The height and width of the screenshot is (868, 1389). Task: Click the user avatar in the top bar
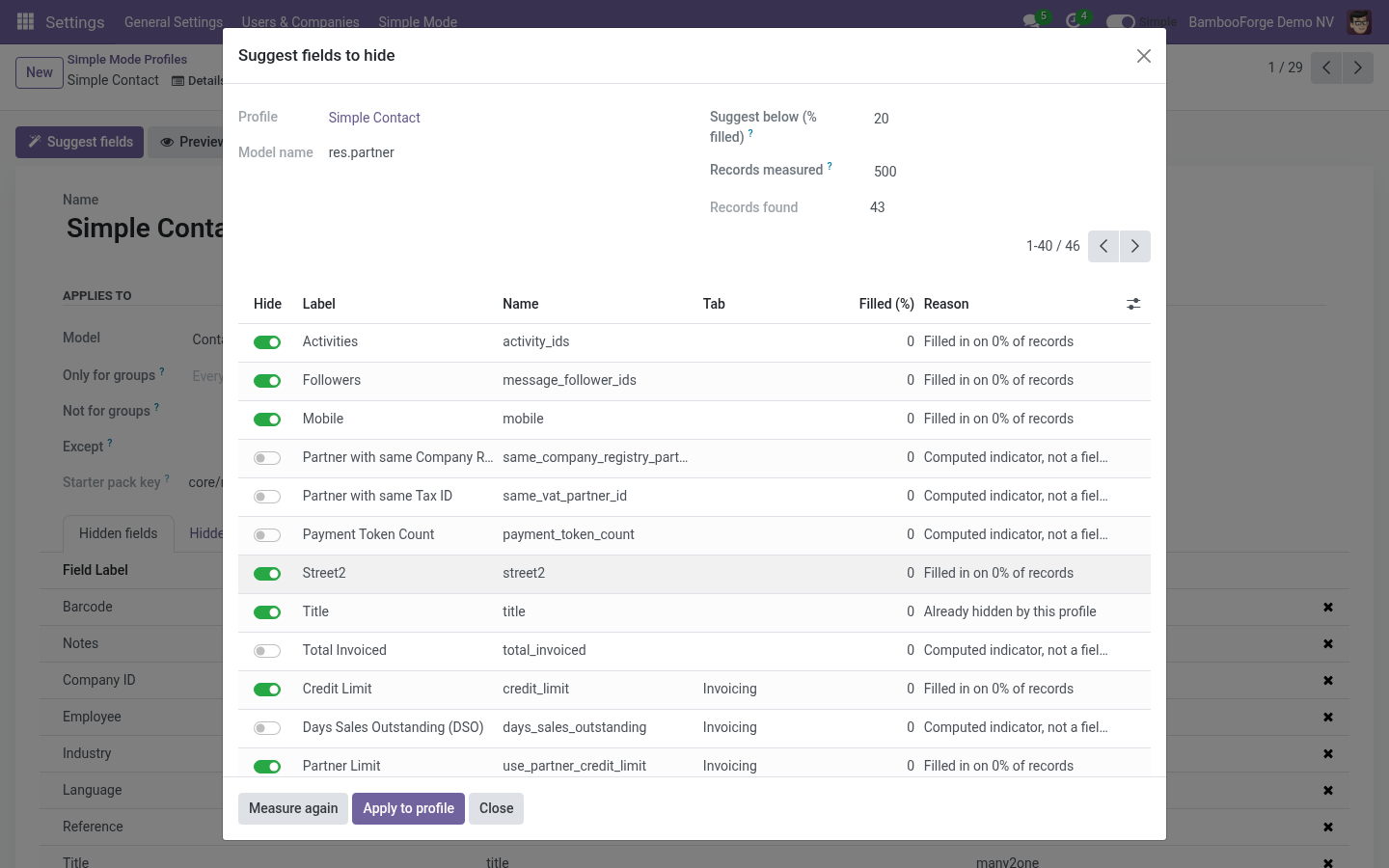coord(1359,21)
